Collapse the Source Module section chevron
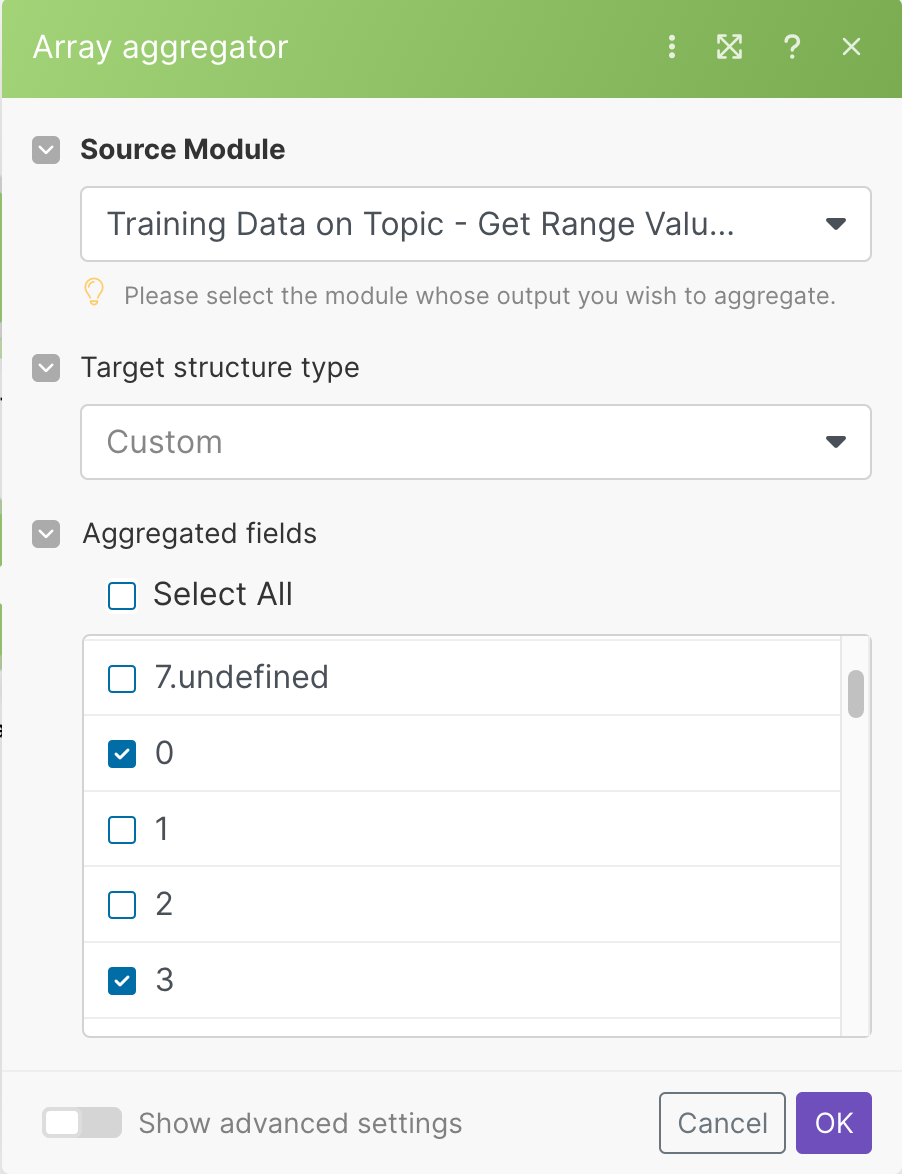Viewport: 902px width, 1174px height. [47, 150]
